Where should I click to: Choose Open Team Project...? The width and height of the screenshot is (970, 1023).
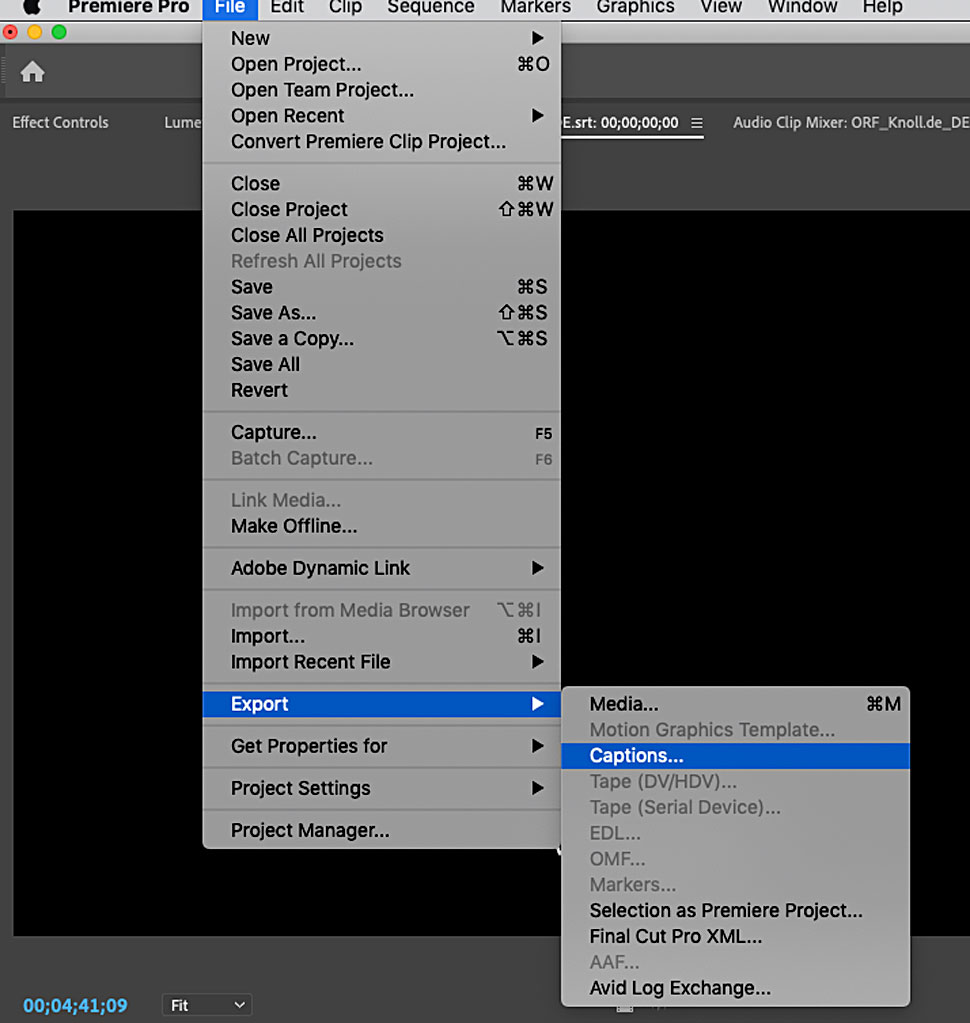pyautogui.click(x=382, y=90)
